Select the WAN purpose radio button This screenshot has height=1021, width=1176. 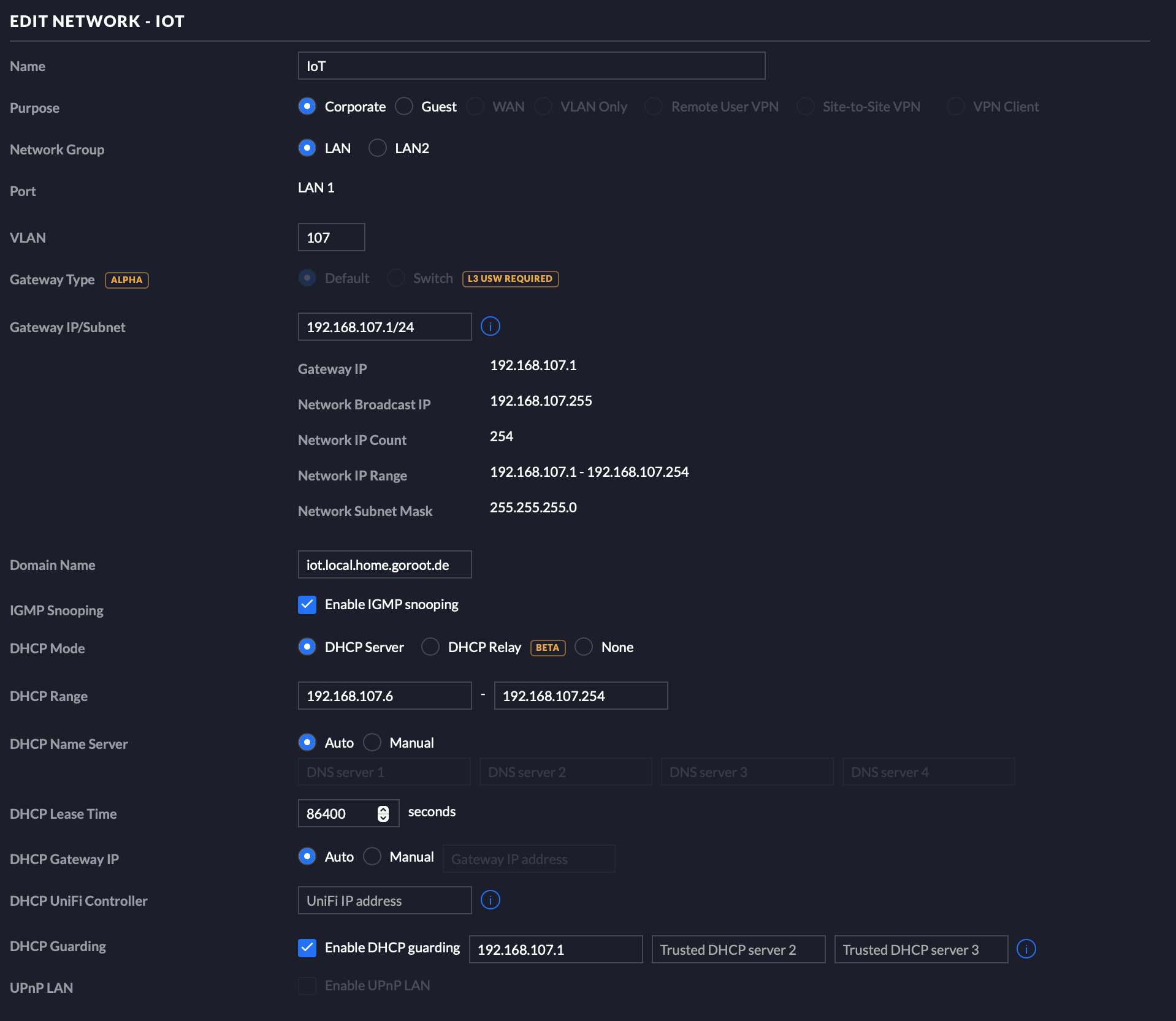(475, 106)
